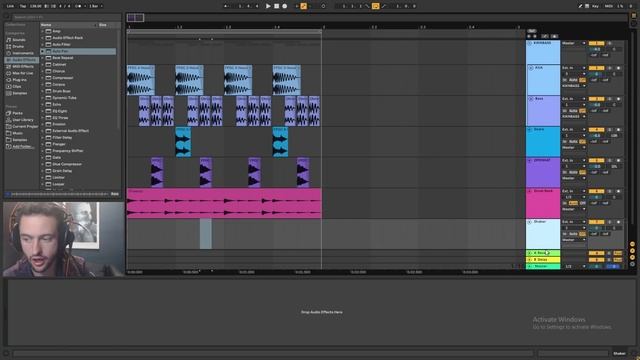
Task: Select the pink Drum Rack clip
Action: (x=224, y=203)
